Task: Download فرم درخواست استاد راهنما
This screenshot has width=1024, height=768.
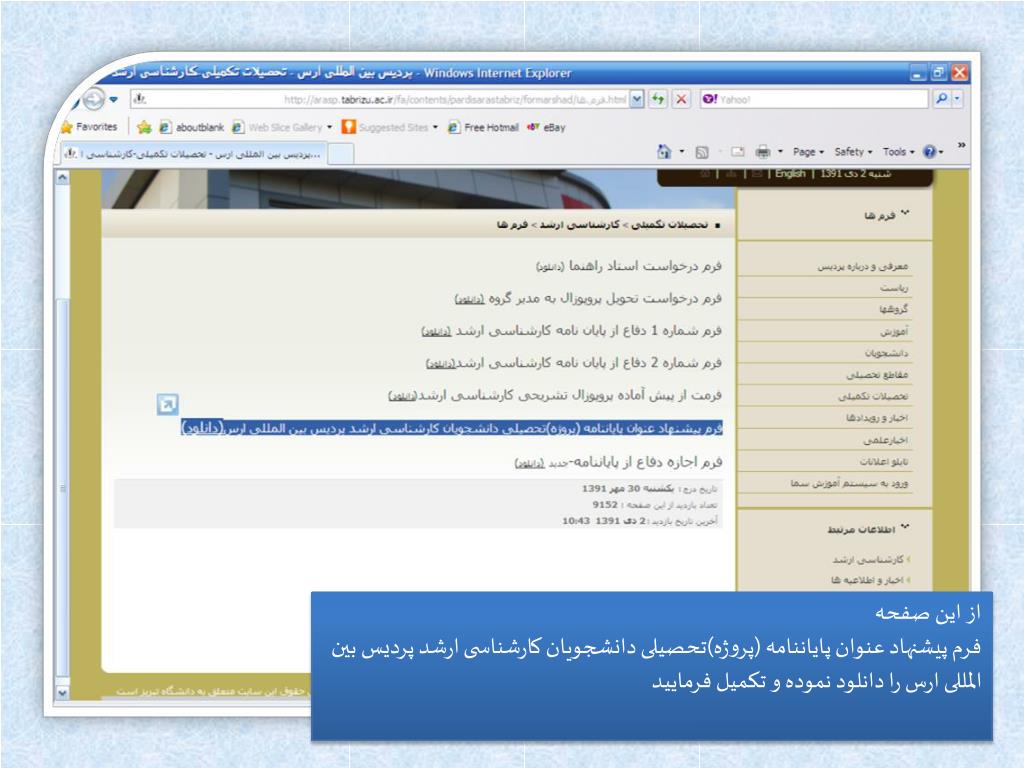Action: (549, 267)
